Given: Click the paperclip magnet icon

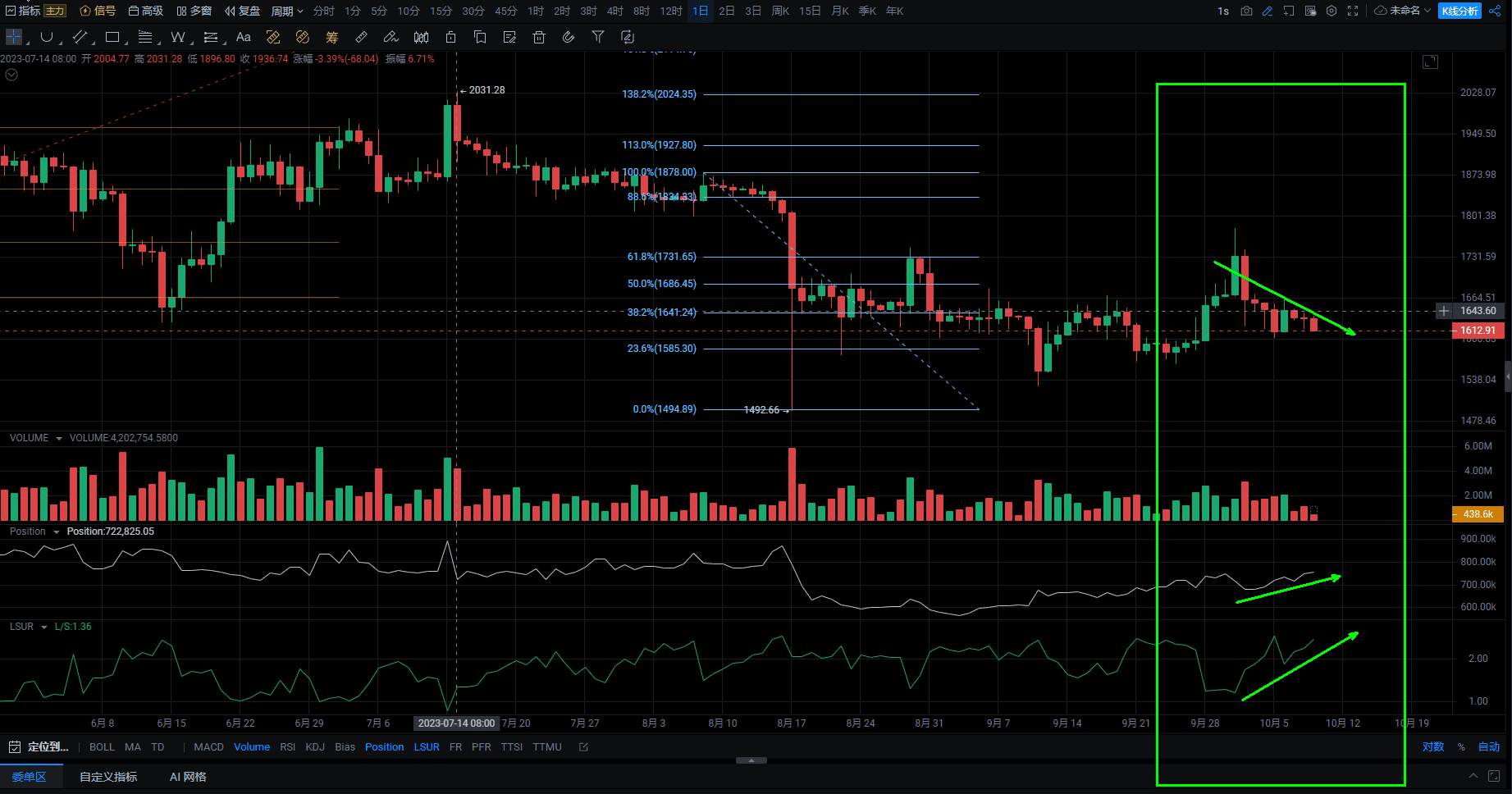Looking at the screenshot, I should pos(569,37).
